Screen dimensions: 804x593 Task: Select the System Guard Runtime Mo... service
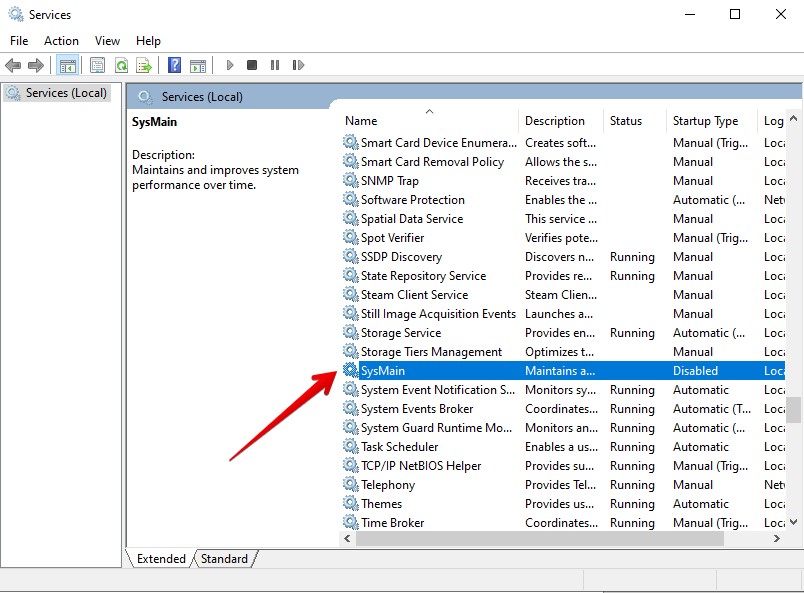(436, 427)
